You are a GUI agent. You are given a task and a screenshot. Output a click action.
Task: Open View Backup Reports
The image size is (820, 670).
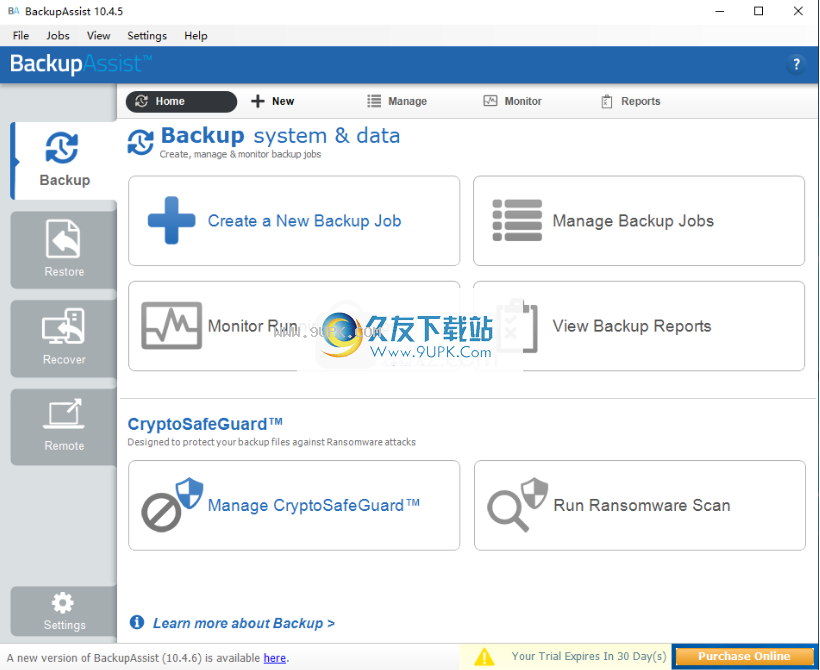639,326
